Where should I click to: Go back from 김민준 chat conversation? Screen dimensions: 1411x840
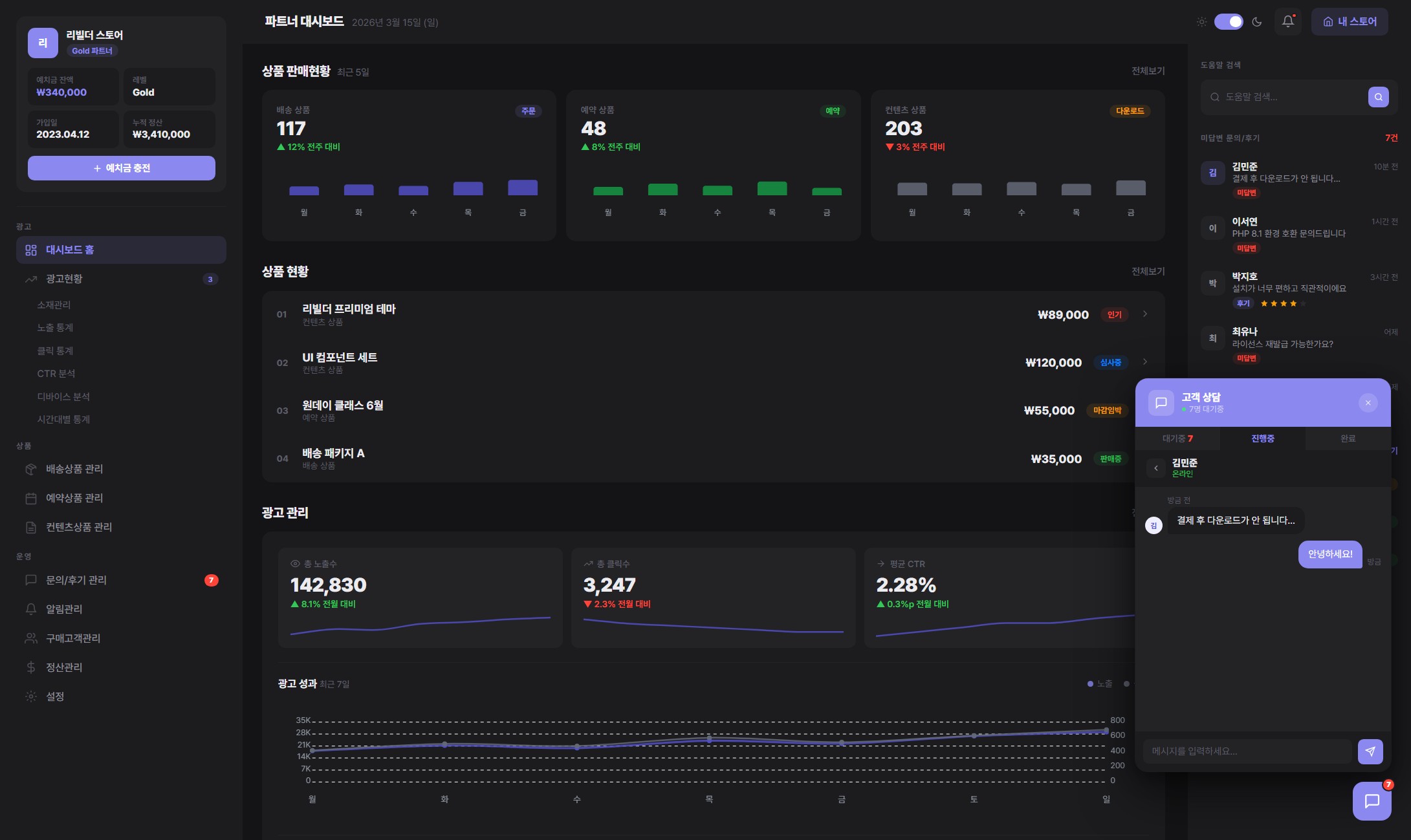coord(1155,468)
